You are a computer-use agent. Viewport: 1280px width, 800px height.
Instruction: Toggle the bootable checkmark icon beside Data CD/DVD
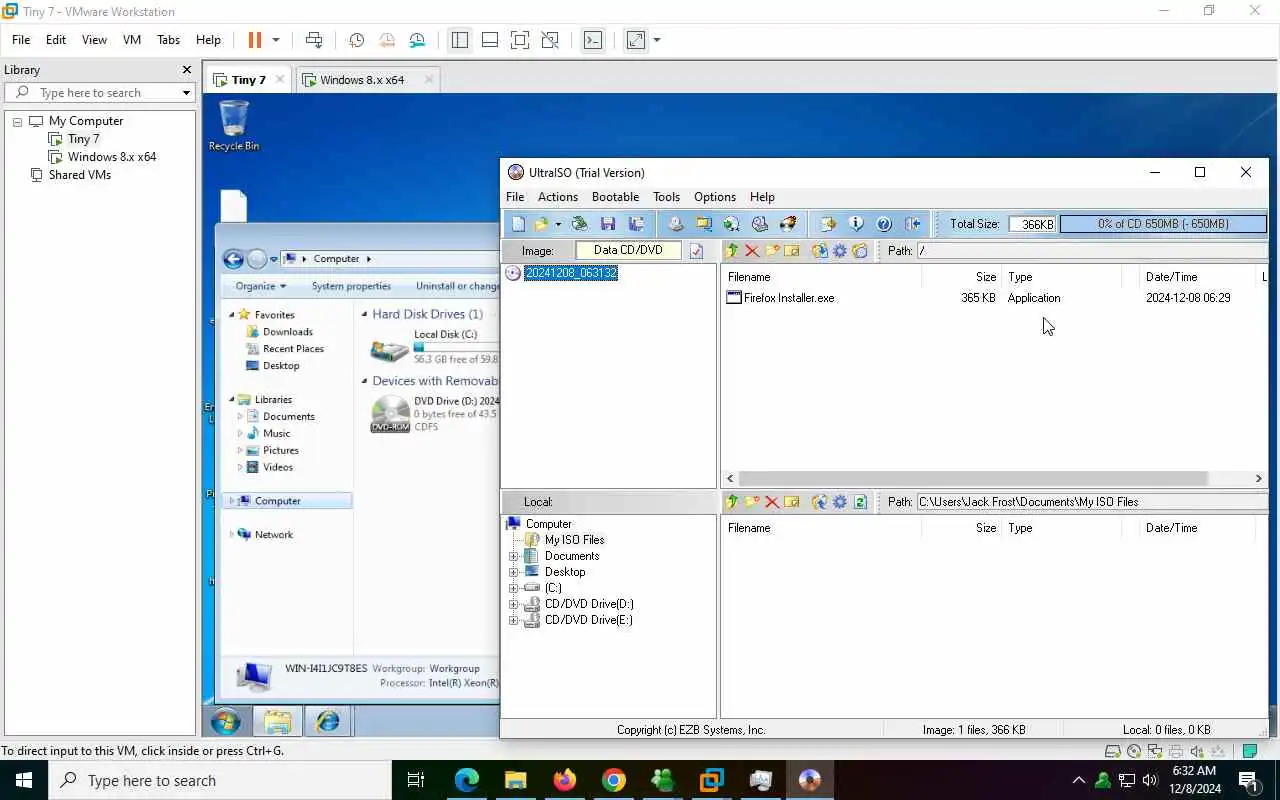tap(697, 251)
